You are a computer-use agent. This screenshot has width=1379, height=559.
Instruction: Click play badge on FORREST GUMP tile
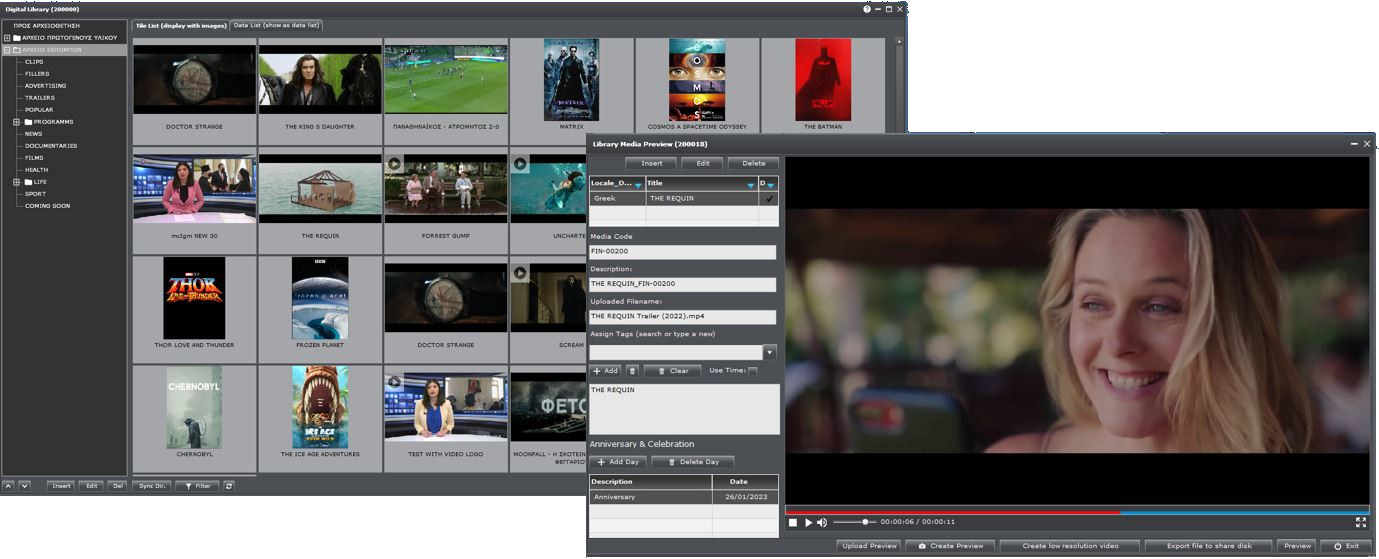[x=395, y=164]
